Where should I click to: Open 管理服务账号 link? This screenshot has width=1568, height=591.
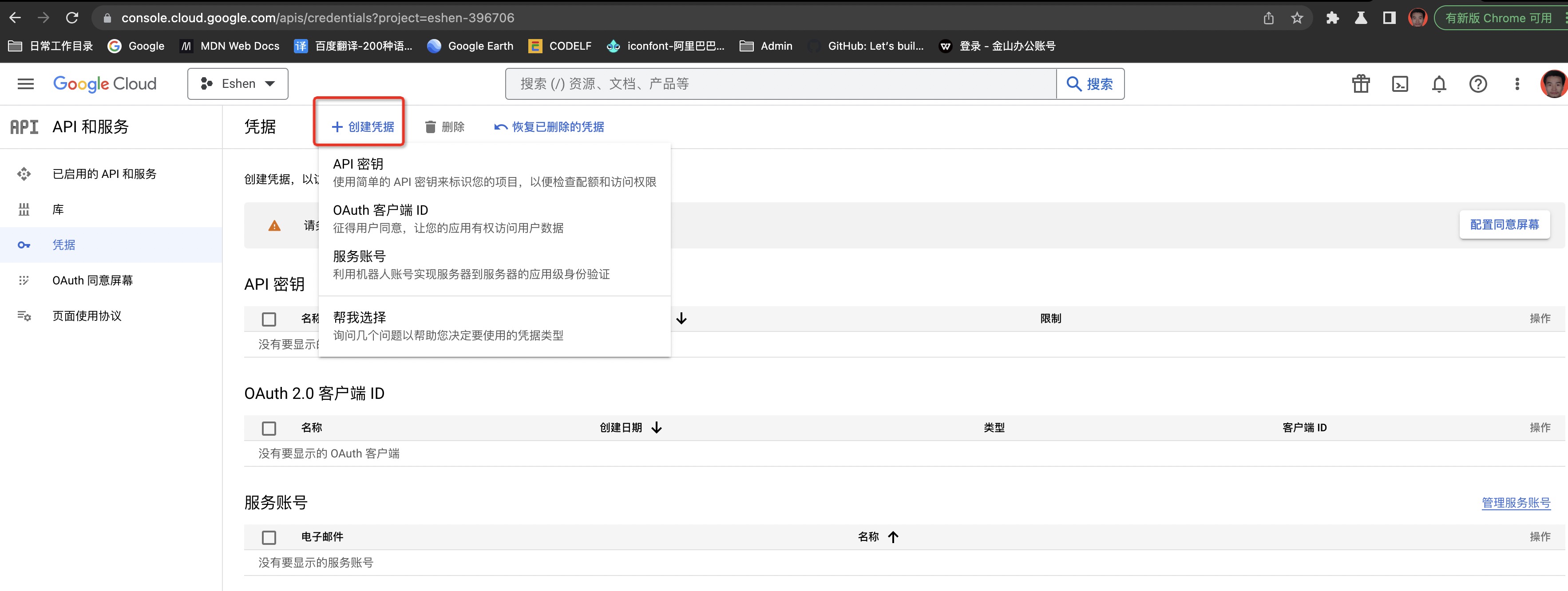(x=1516, y=503)
